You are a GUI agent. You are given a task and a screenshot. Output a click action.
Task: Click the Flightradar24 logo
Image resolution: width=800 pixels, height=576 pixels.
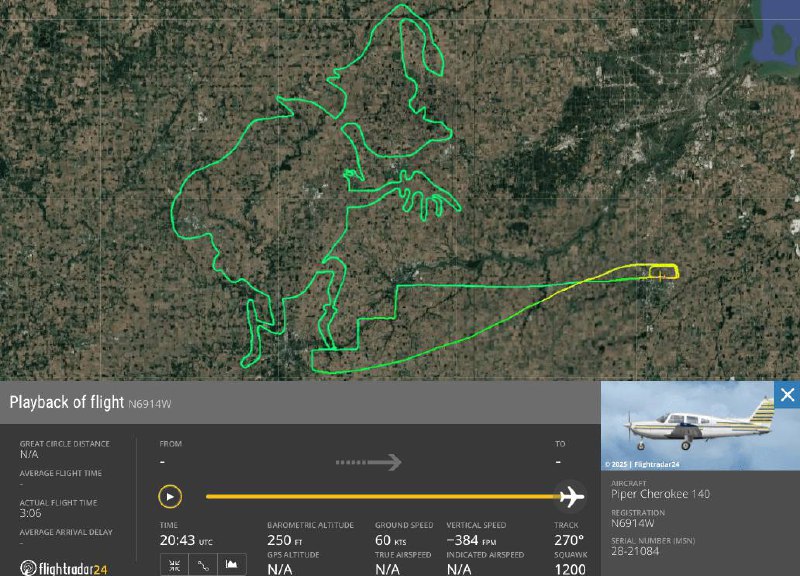pos(64,568)
